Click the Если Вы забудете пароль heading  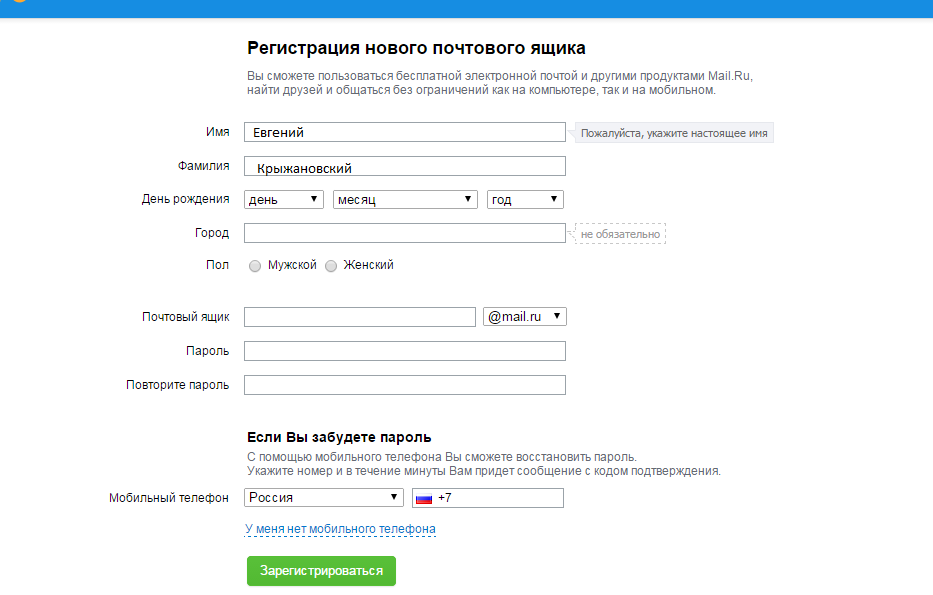click(x=339, y=437)
